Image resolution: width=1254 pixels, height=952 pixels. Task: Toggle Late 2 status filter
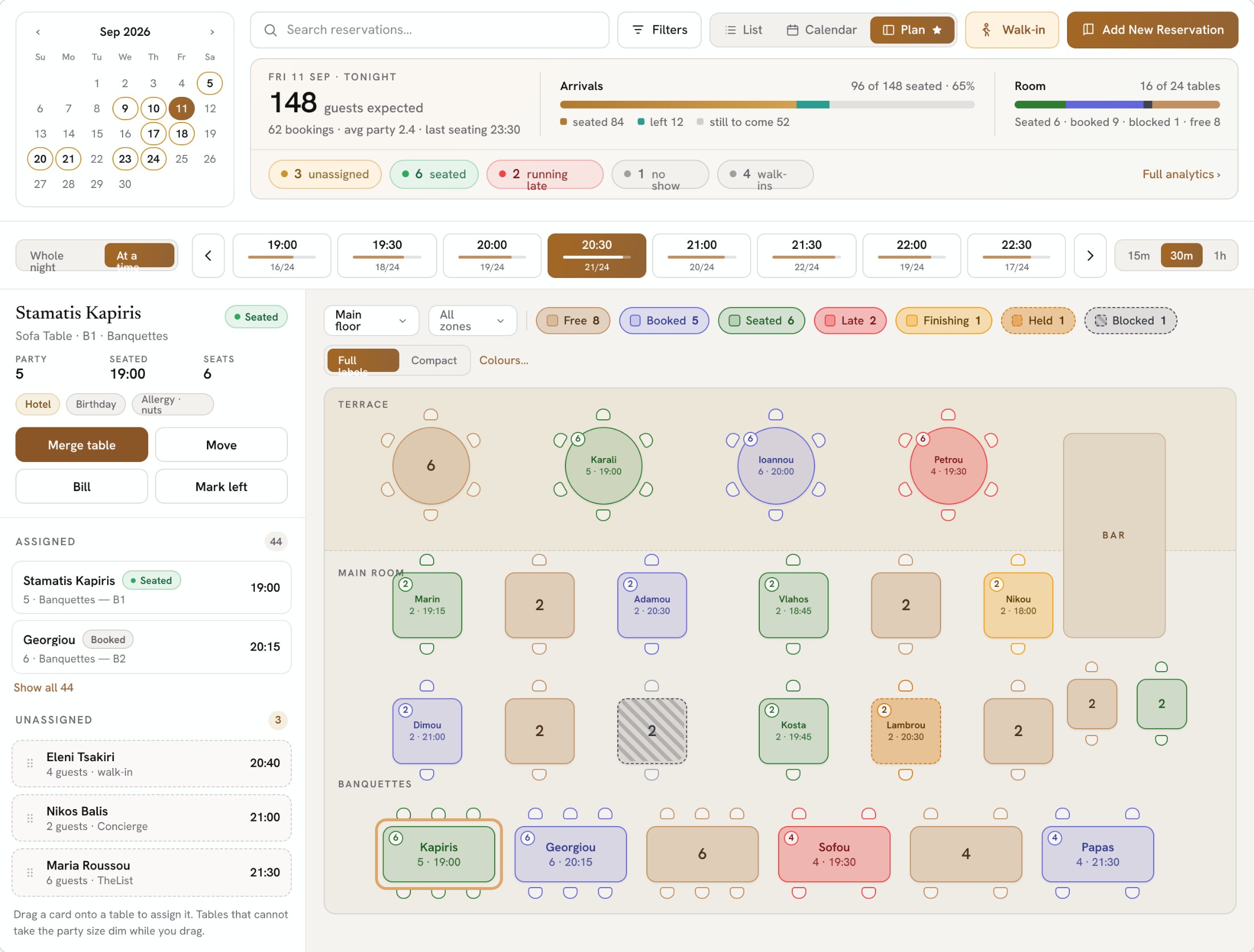850,320
